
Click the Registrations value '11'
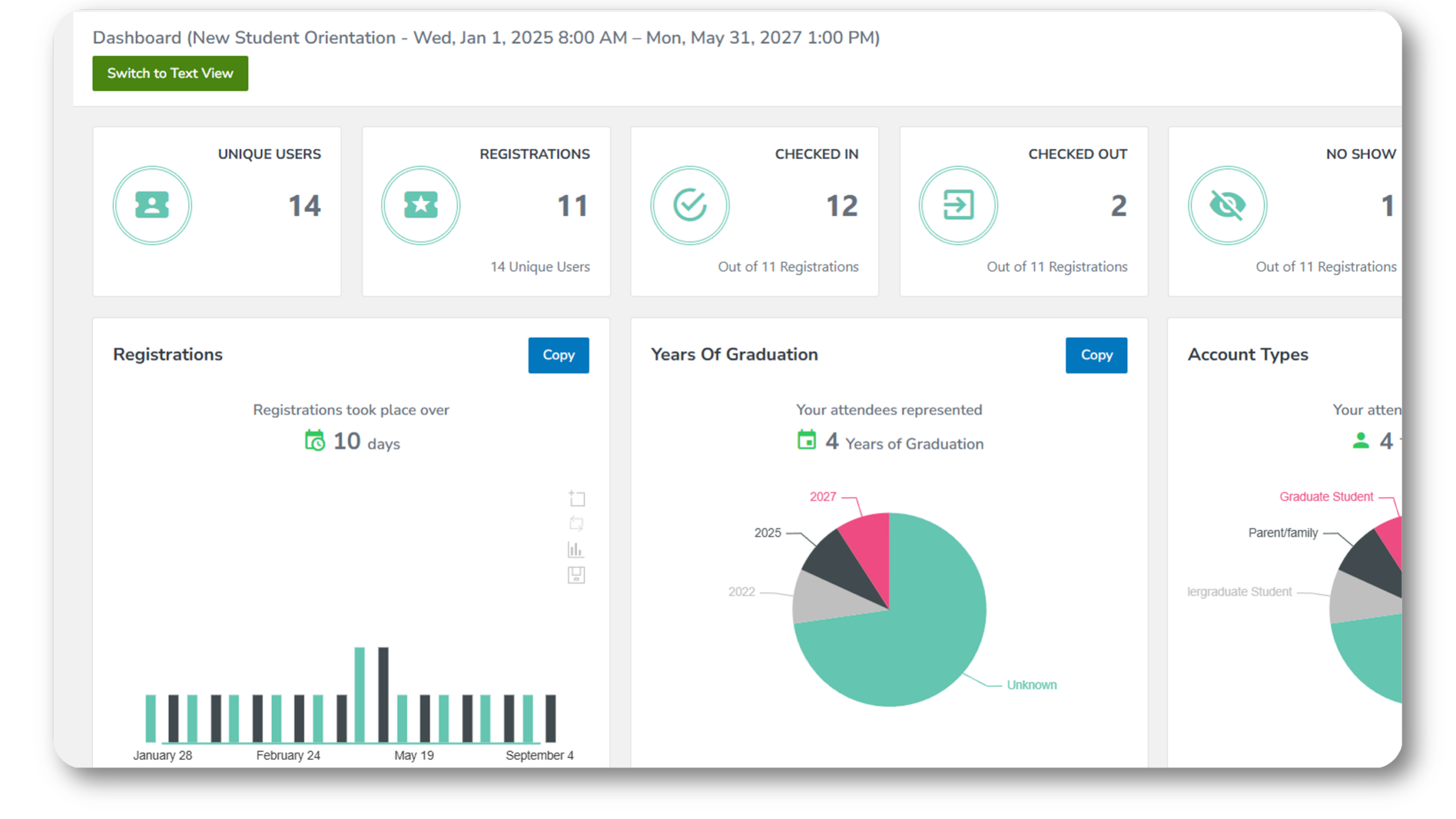573,206
